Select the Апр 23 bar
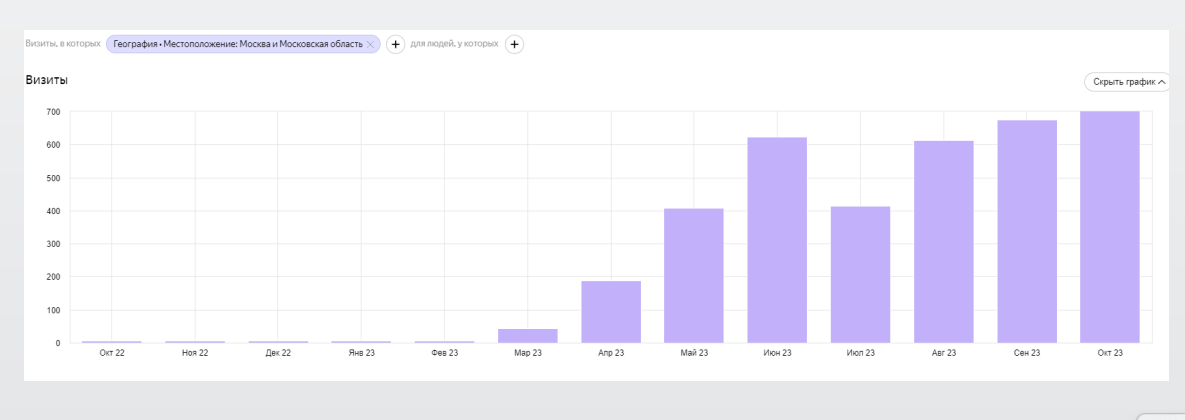The width and height of the screenshot is (1185, 420). click(x=611, y=312)
